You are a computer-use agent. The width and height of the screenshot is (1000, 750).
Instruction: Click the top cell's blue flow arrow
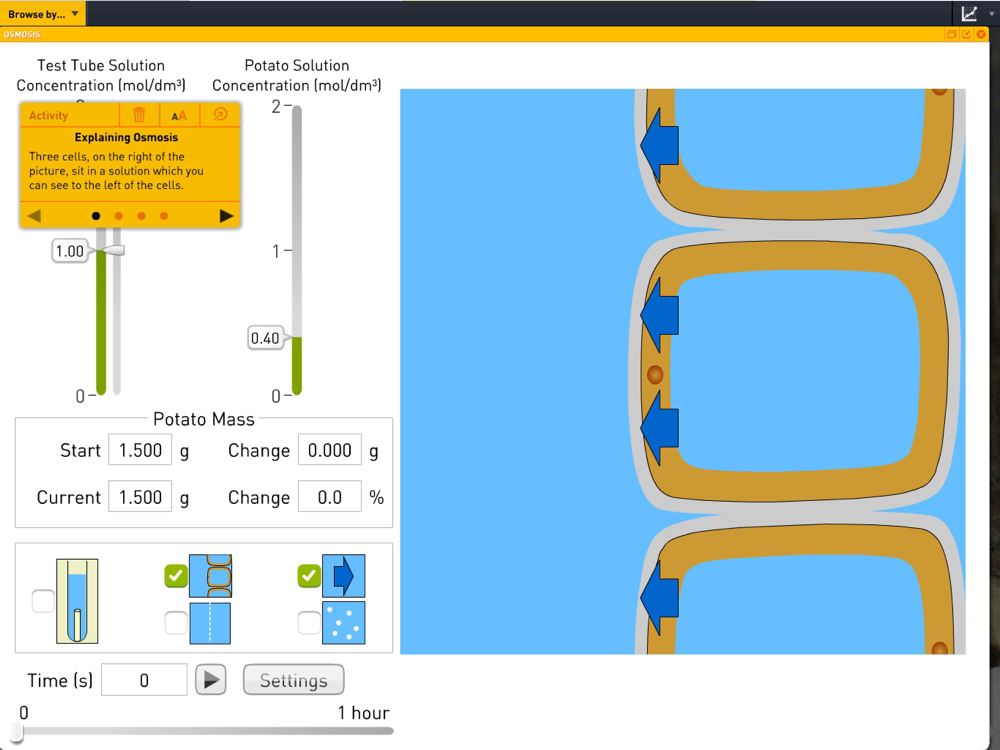(659, 146)
